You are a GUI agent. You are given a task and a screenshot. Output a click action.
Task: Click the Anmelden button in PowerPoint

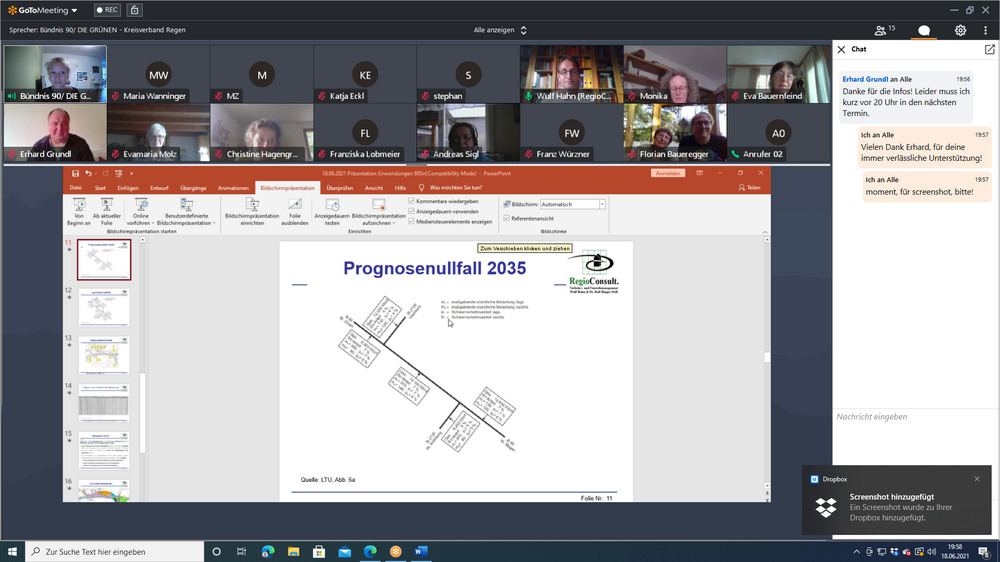click(668, 173)
